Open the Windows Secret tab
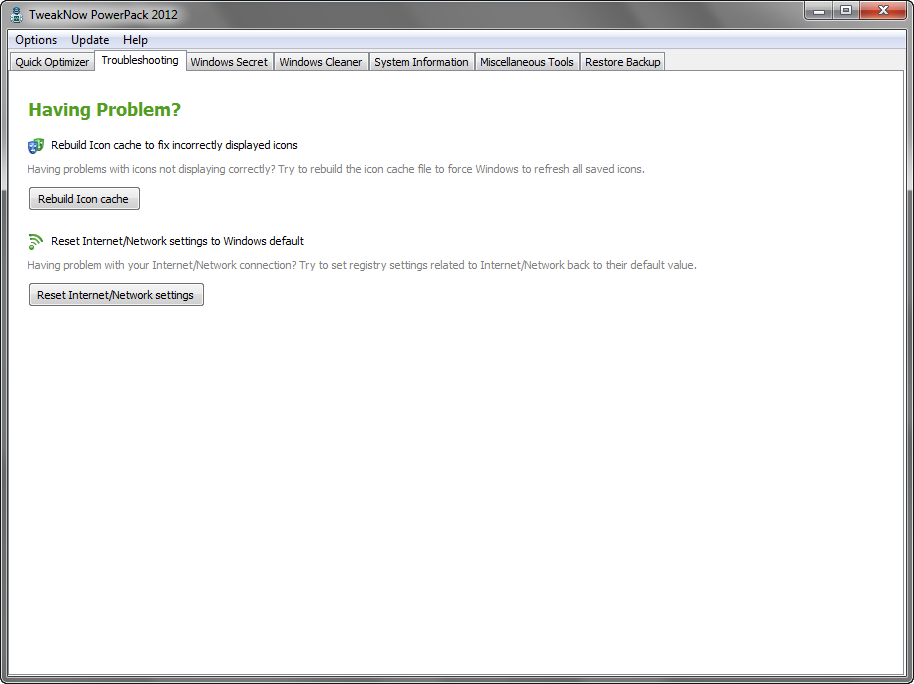The width and height of the screenshot is (914, 684). 229,62
